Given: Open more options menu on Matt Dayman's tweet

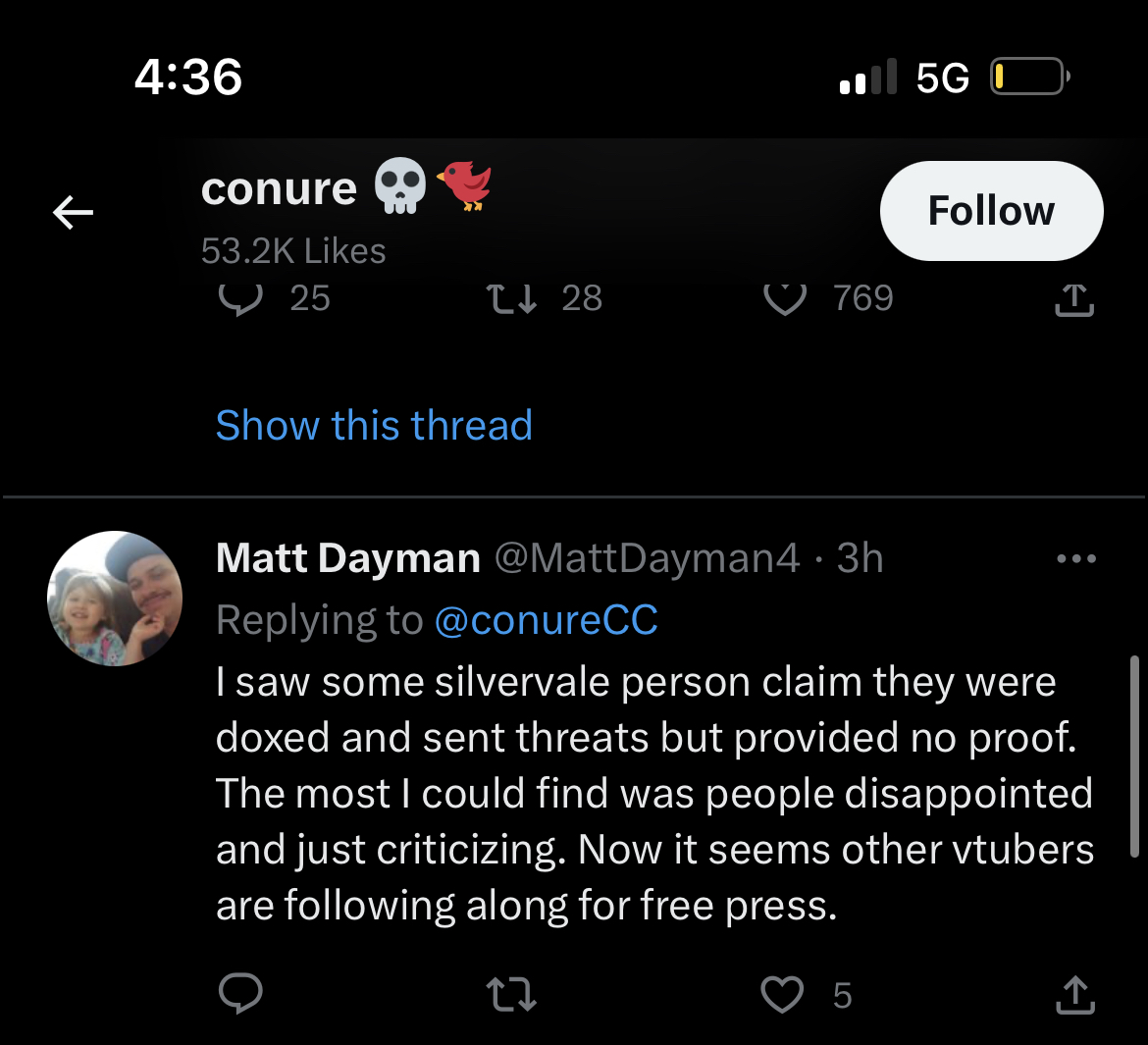Looking at the screenshot, I should pyautogui.click(x=1076, y=558).
